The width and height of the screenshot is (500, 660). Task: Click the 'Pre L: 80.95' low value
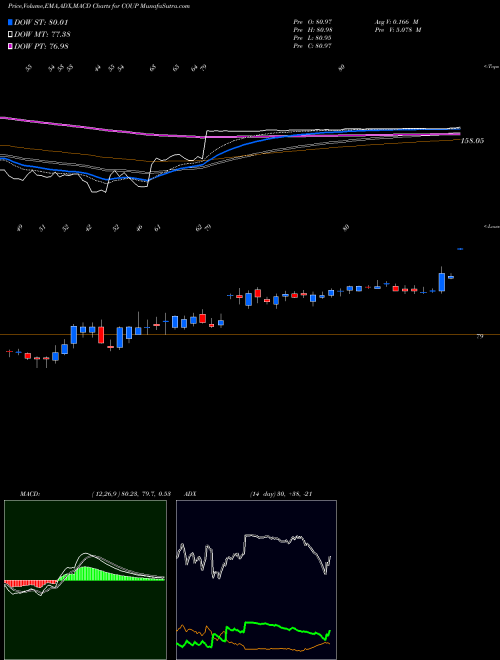coord(313,38)
